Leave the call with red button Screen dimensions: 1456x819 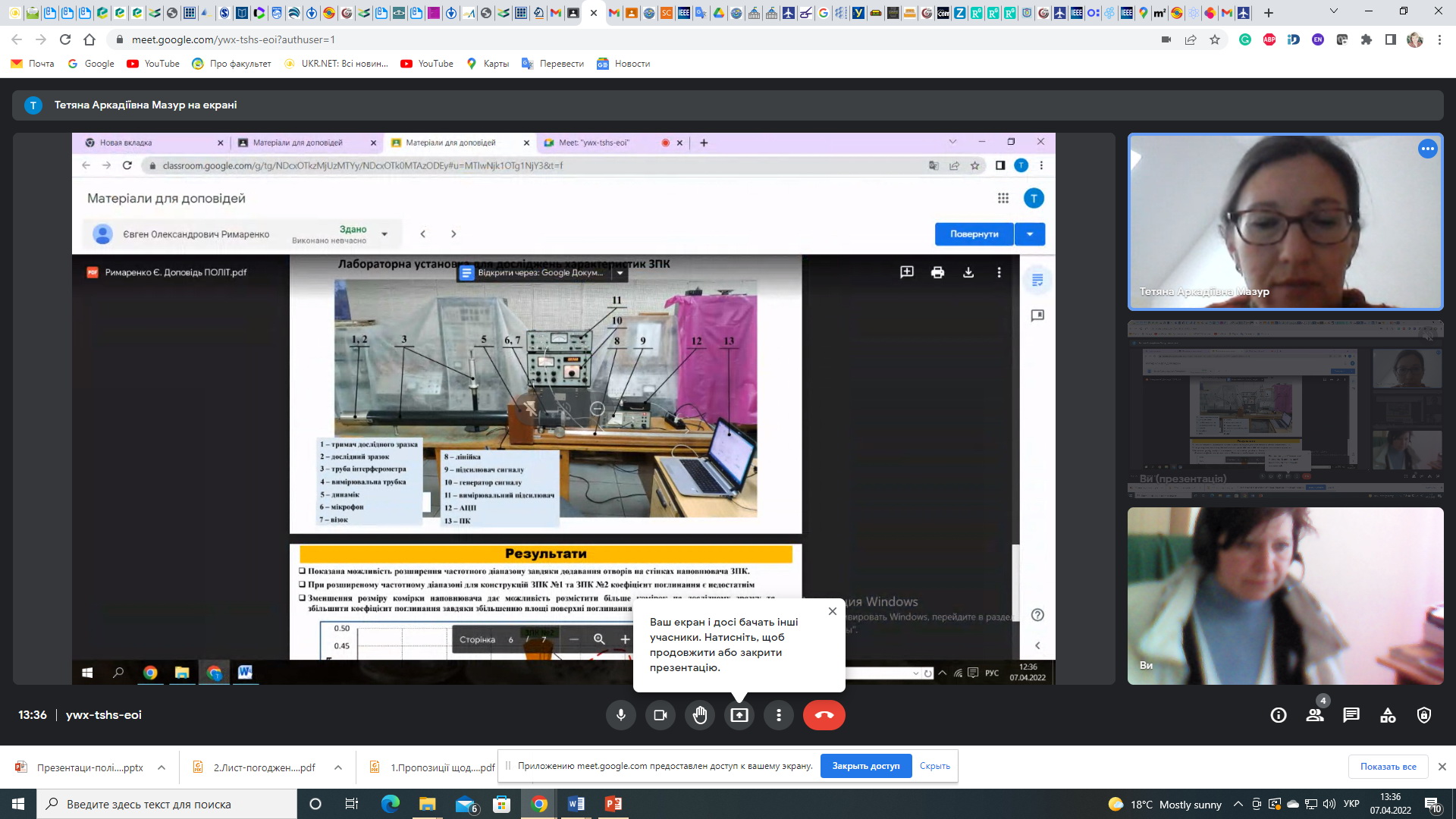coord(824,715)
